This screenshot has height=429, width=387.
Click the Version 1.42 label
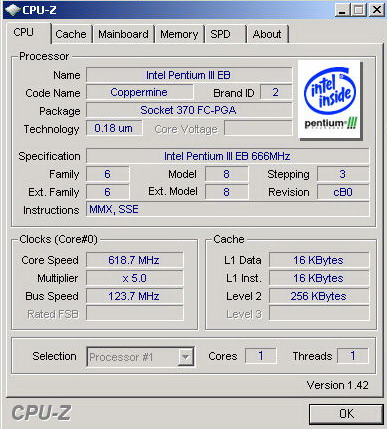337,385
